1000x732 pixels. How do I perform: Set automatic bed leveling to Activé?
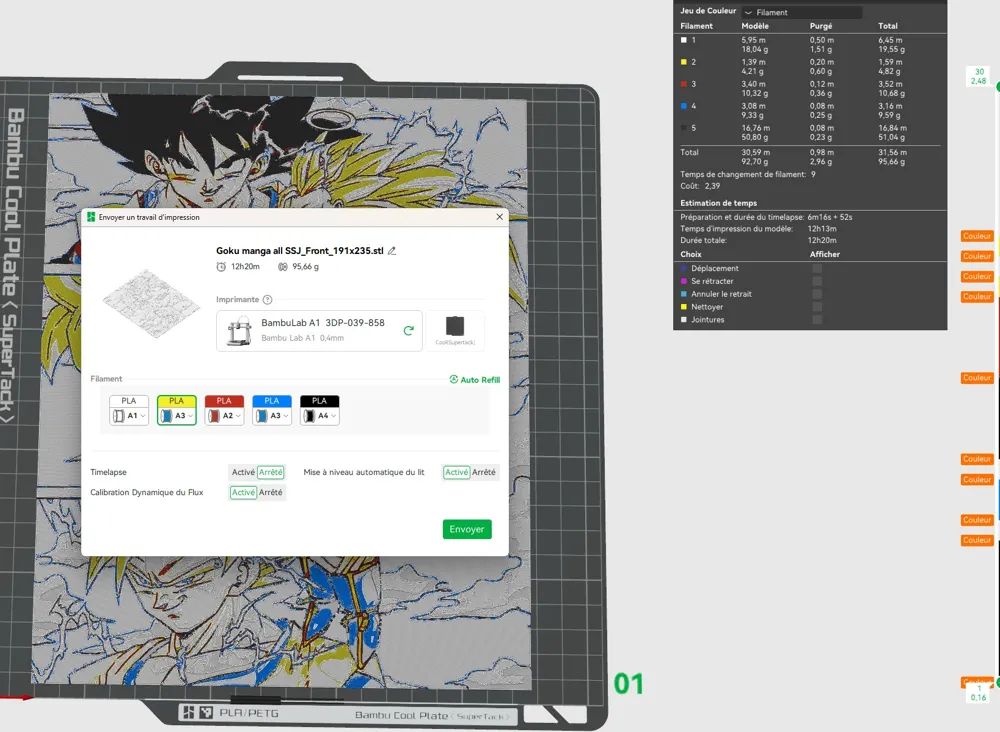[457, 472]
